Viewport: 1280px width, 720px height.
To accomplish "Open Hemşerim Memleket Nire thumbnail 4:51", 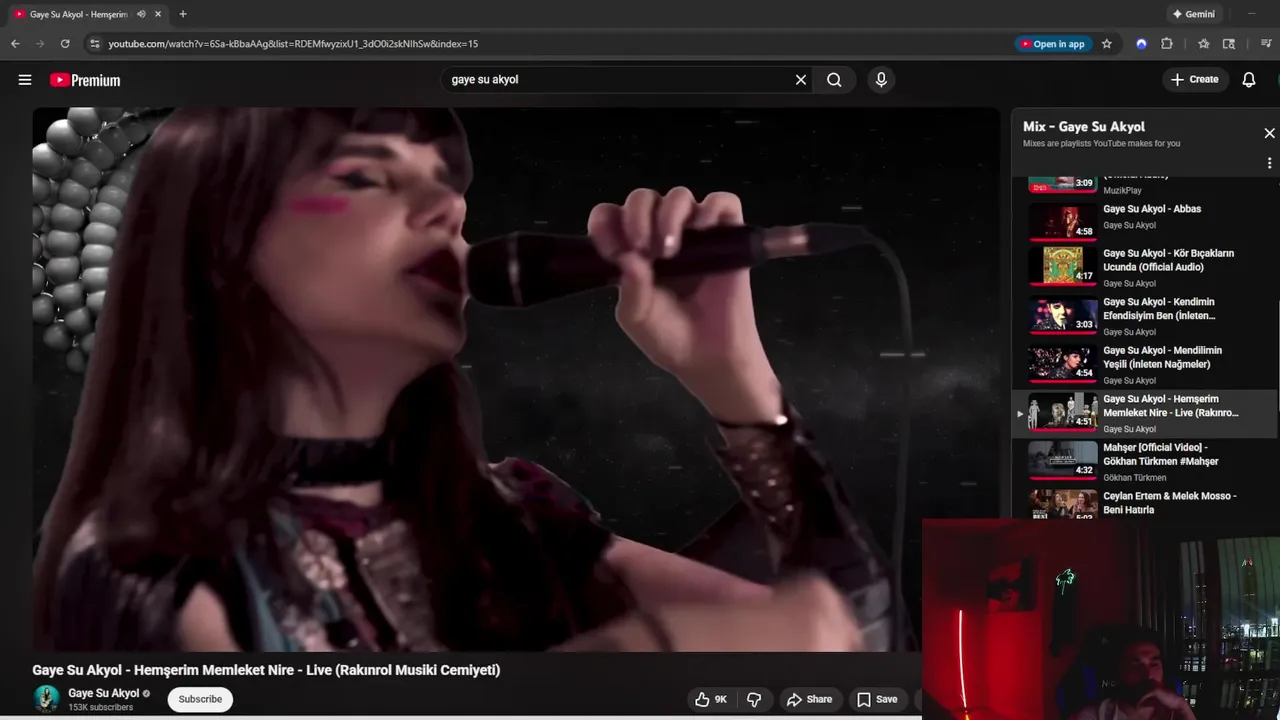I will [1063, 411].
